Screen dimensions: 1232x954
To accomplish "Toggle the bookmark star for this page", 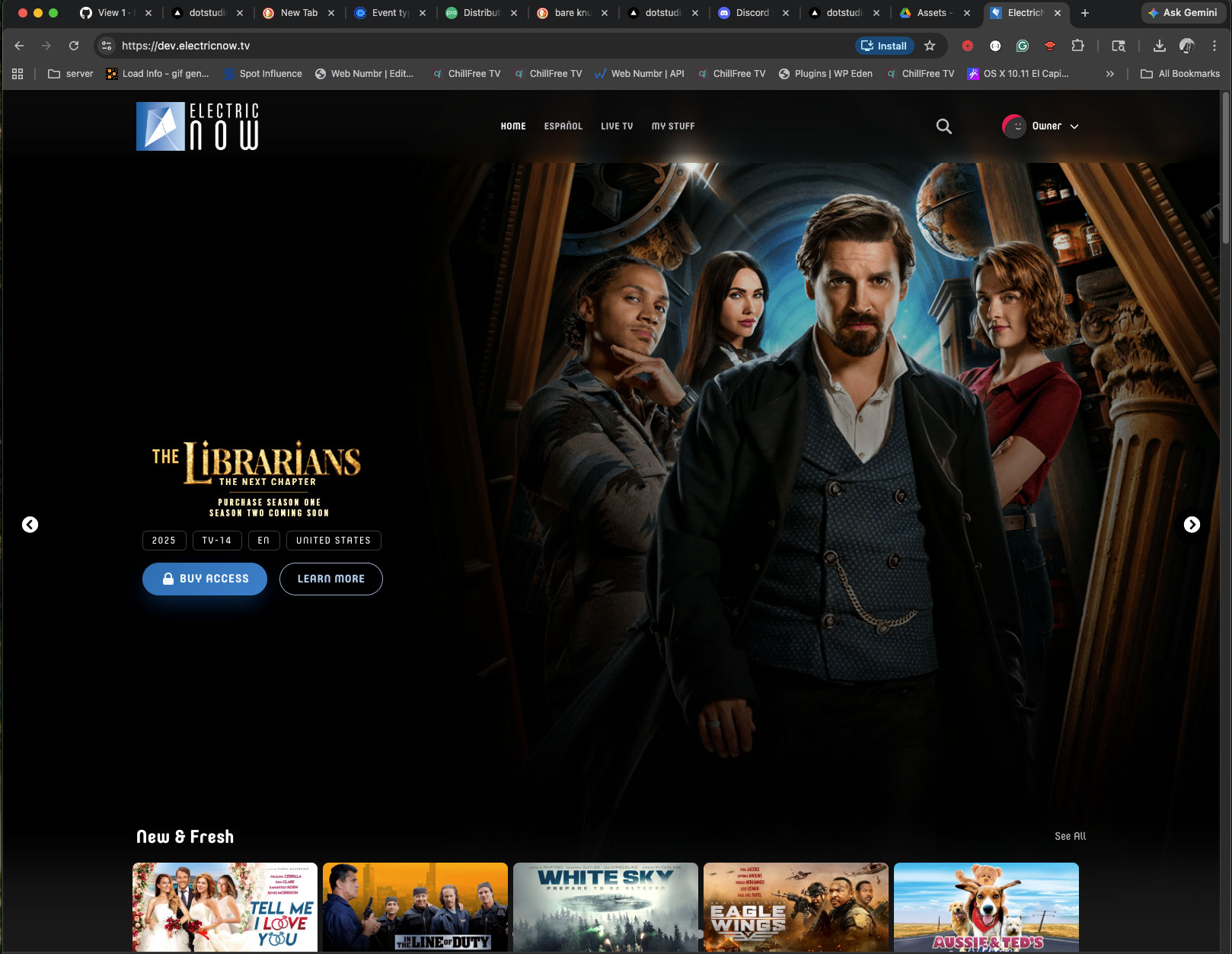I will (929, 46).
